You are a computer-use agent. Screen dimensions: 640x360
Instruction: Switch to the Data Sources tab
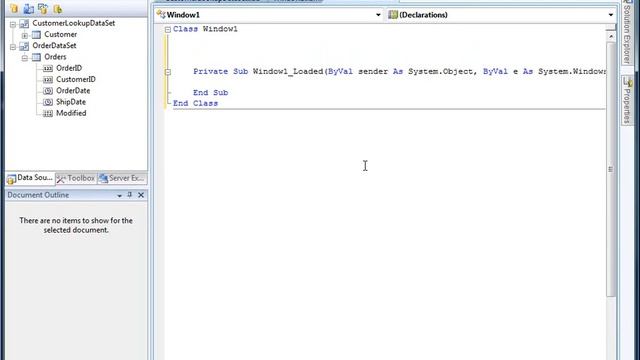click(x=30, y=178)
